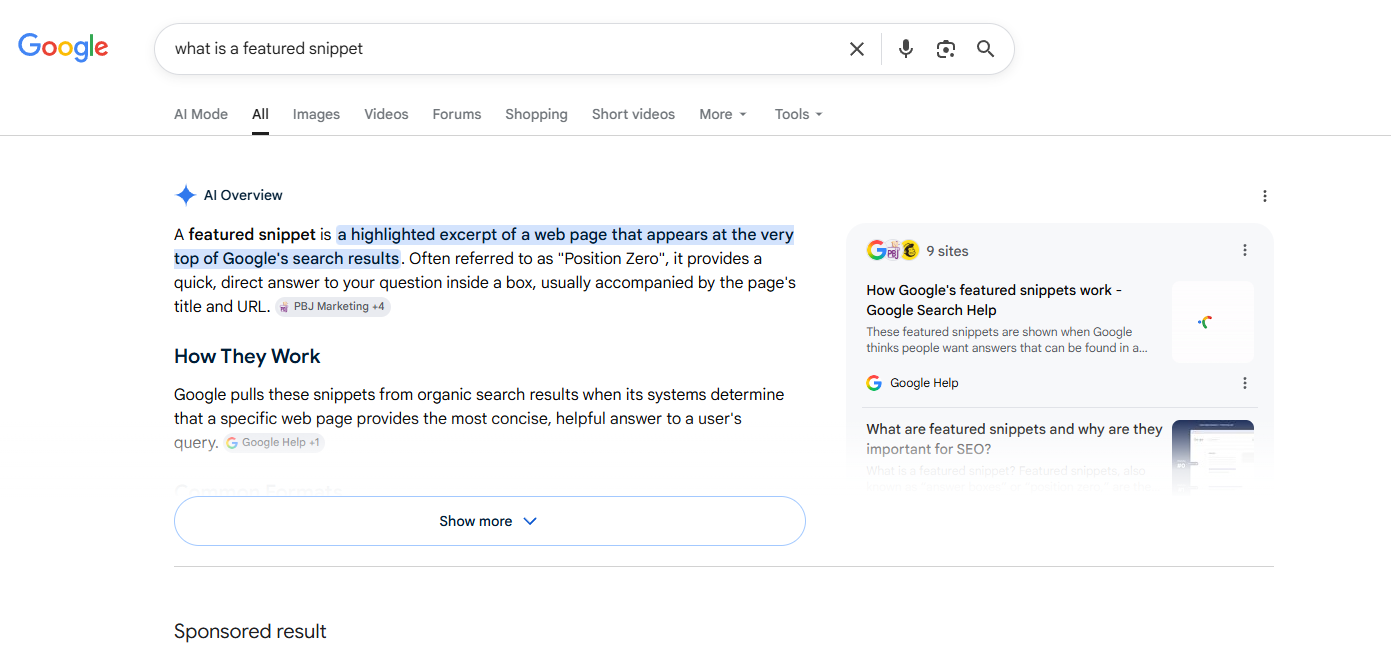Image resolution: width=1391 pixels, height=661 pixels.
Task: Open 'How Google's featured snippets work' link
Action: [x=994, y=300]
